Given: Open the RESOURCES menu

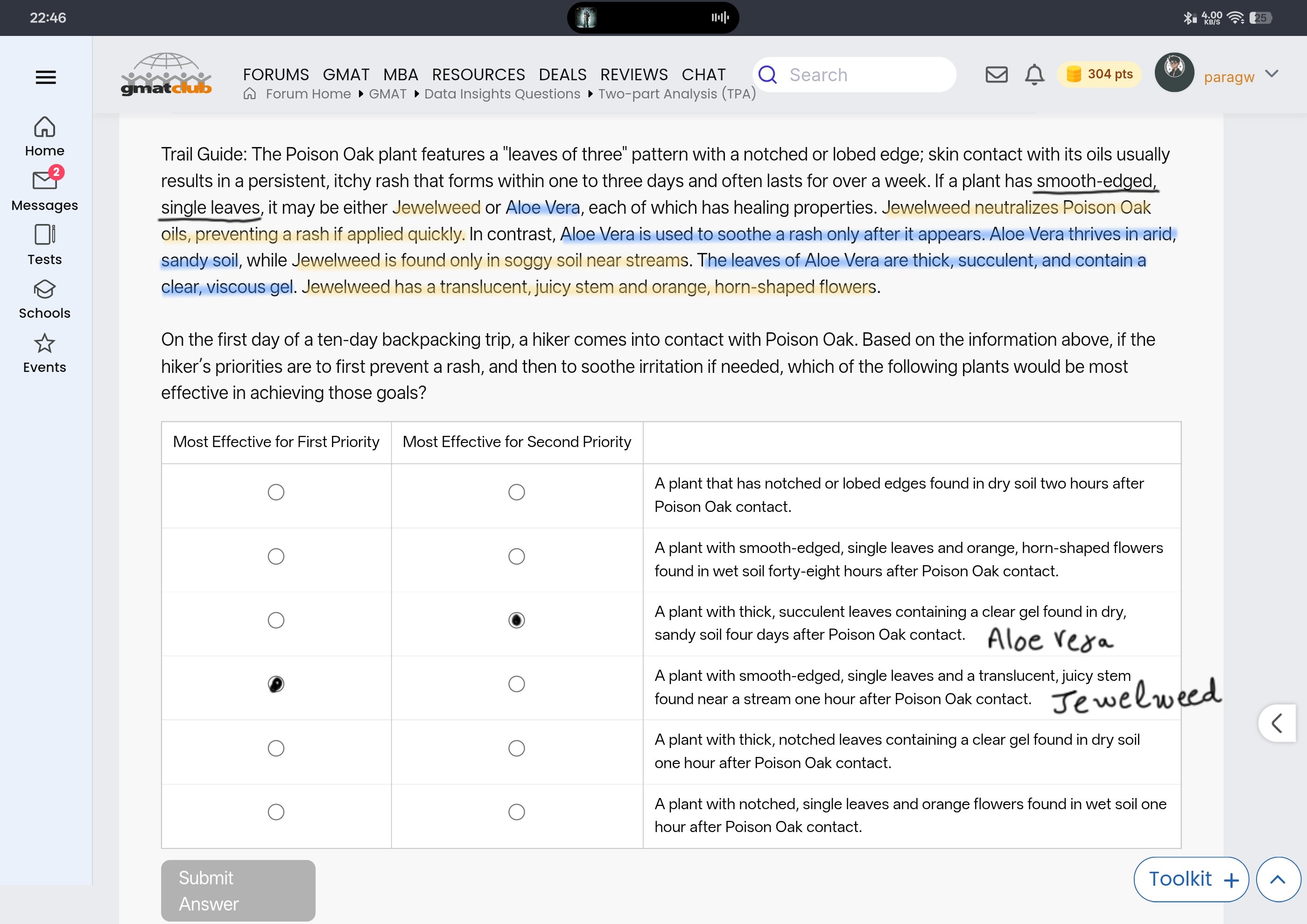Looking at the screenshot, I should (x=478, y=75).
